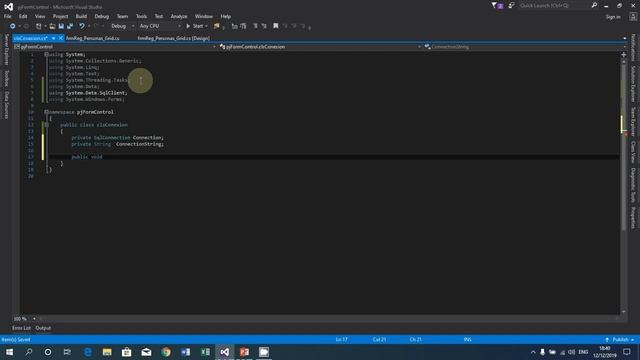
Task: Open the Build menu
Action: tap(81, 16)
